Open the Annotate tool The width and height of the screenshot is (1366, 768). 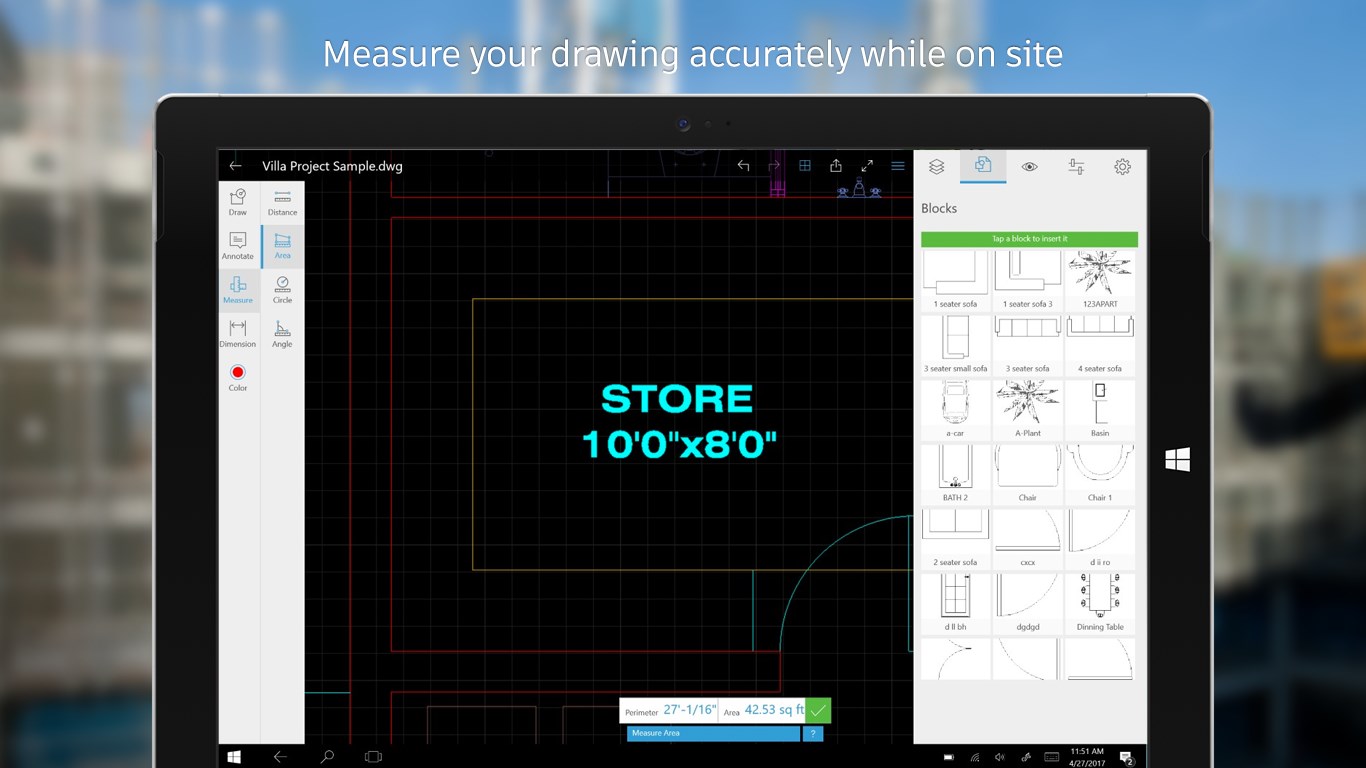point(237,248)
